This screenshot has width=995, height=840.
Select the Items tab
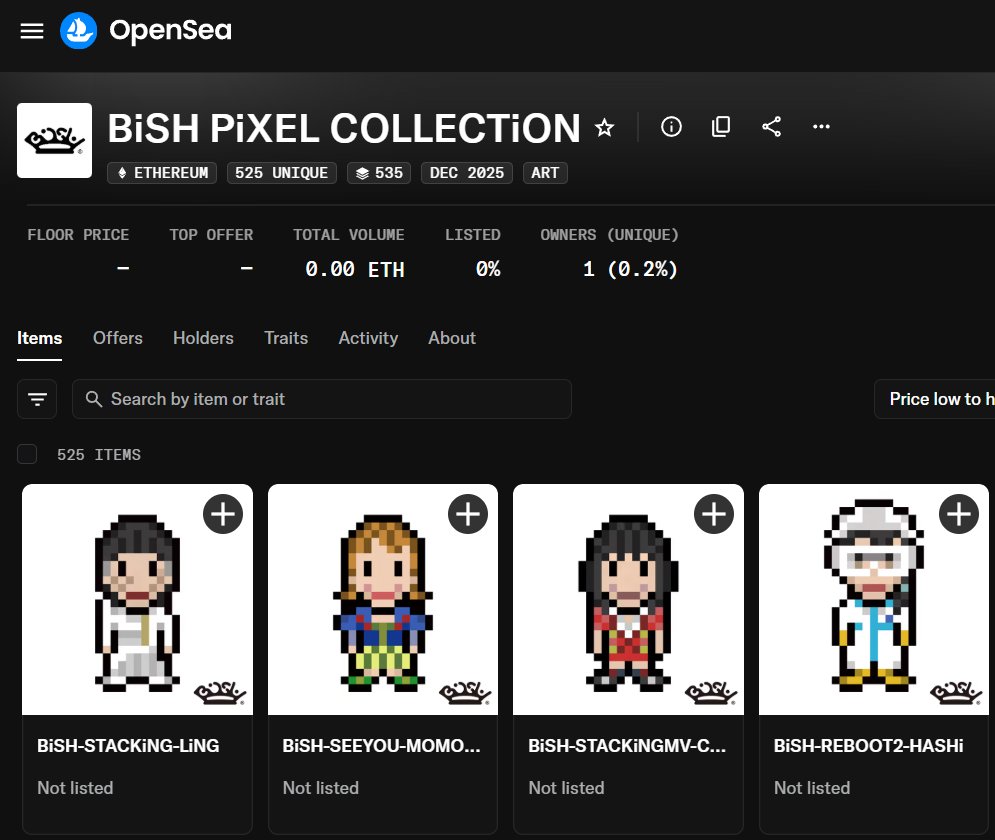39,338
